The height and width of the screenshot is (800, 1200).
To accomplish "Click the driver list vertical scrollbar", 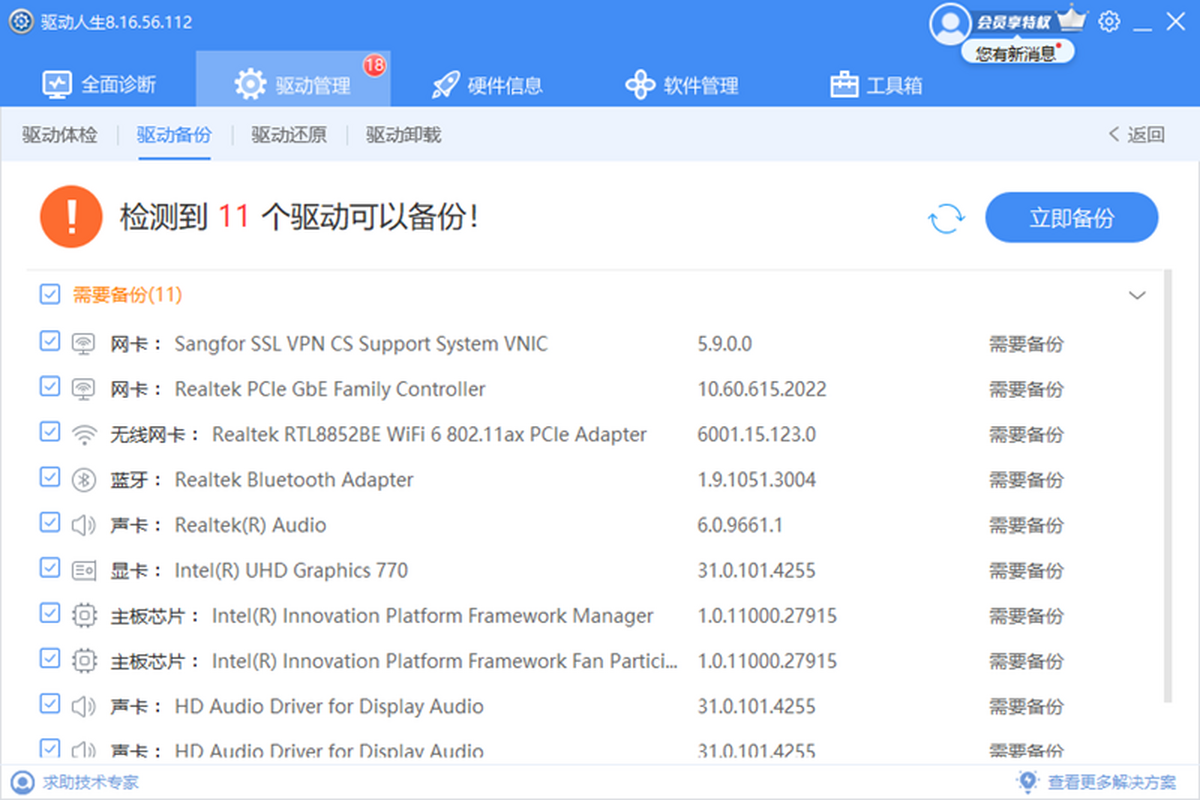I will point(1167,480).
